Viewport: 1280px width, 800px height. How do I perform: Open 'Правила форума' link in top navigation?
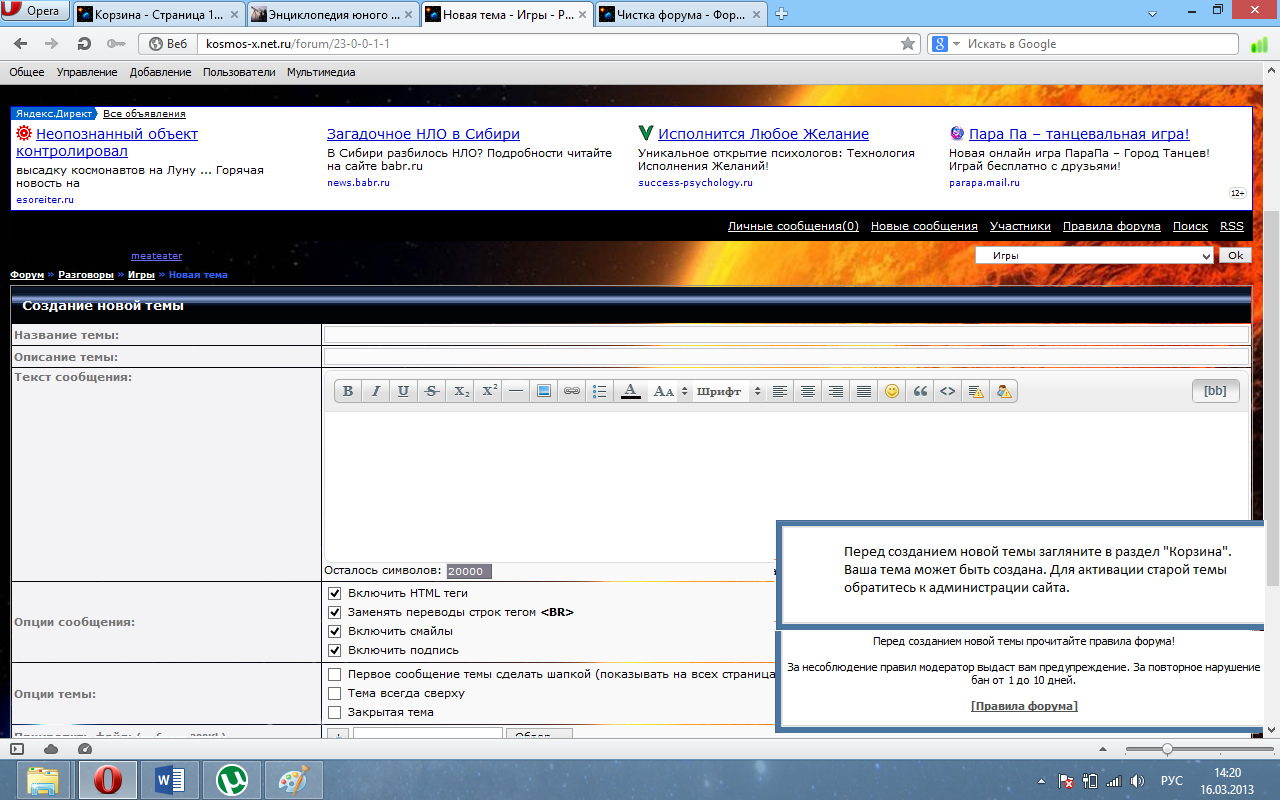point(1112,226)
